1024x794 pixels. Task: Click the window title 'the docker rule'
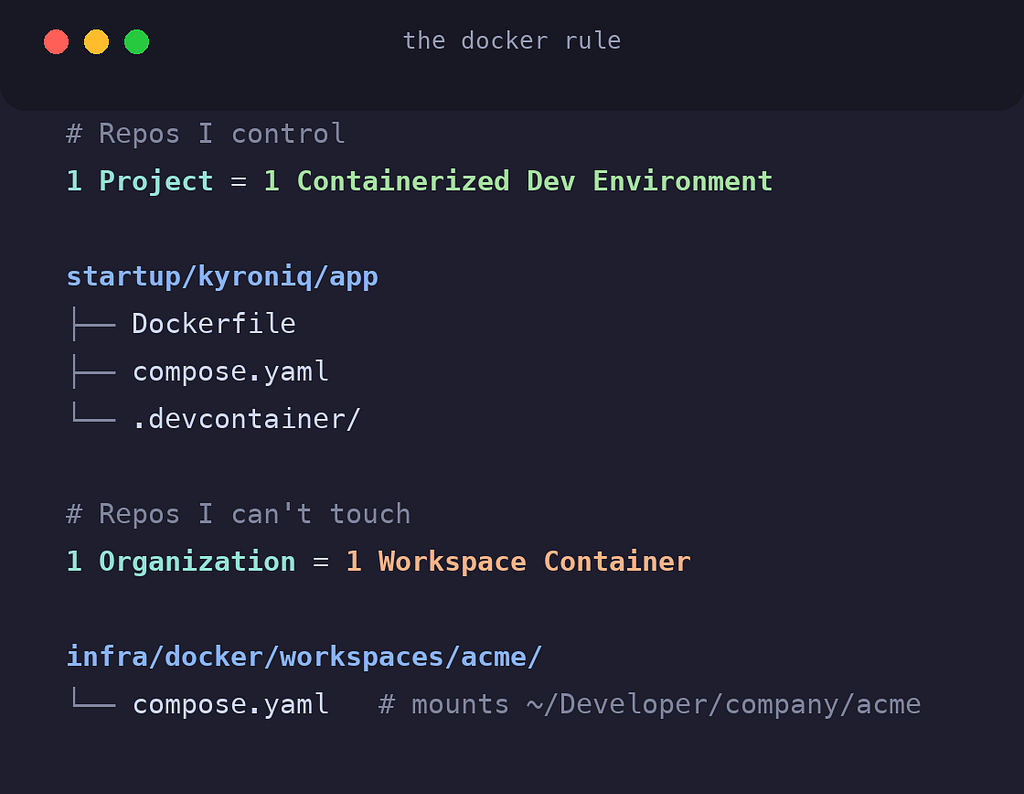[512, 40]
